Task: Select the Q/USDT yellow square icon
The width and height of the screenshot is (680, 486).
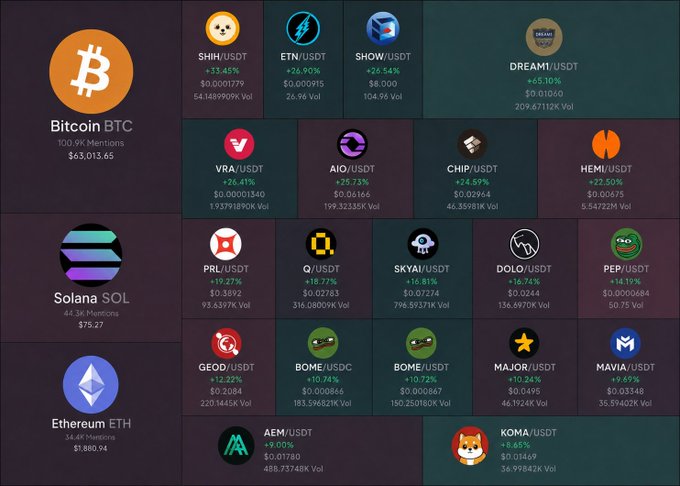Action: click(x=321, y=244)
